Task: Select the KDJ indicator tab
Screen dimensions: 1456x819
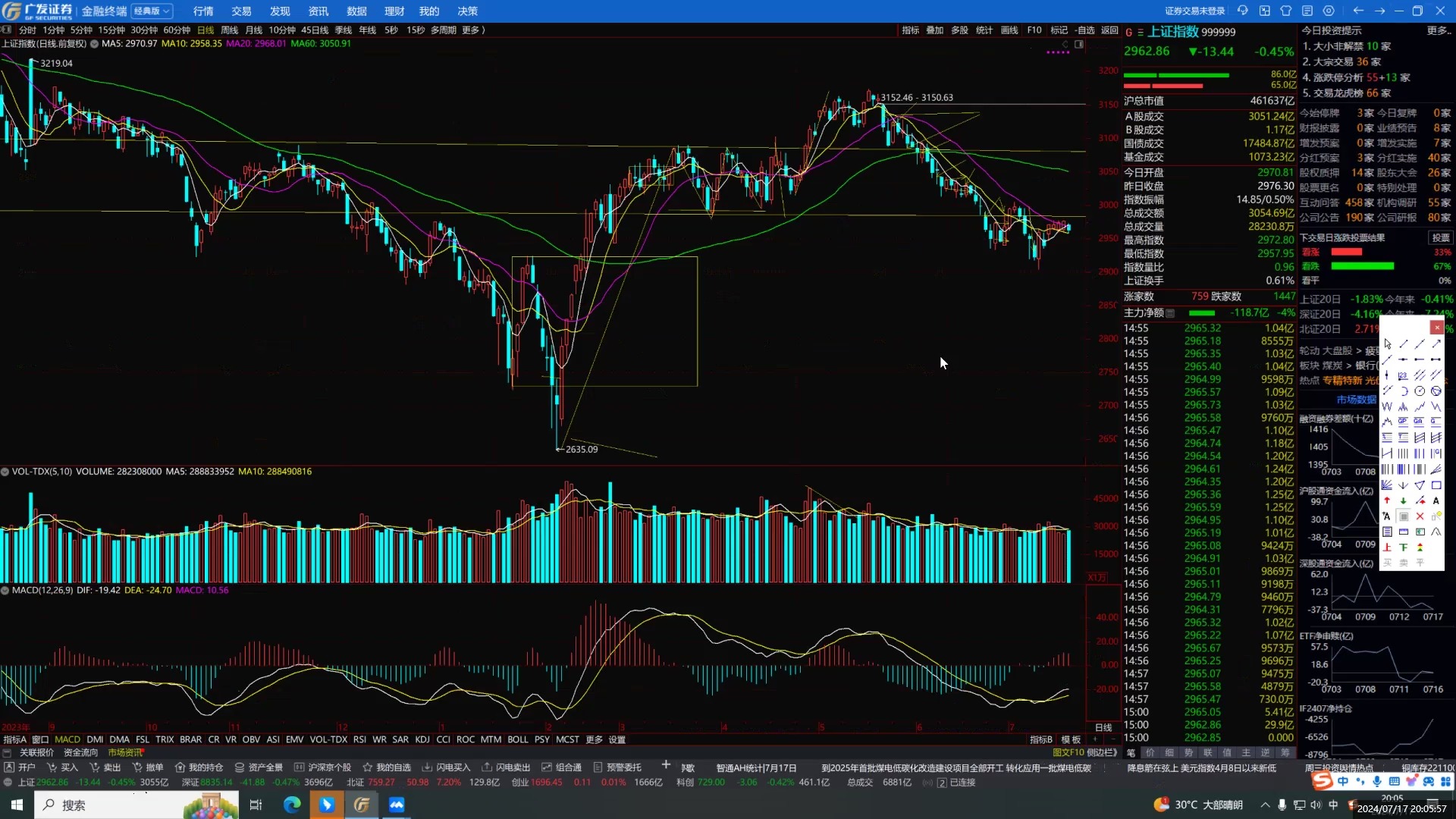Action: (422, 739)
